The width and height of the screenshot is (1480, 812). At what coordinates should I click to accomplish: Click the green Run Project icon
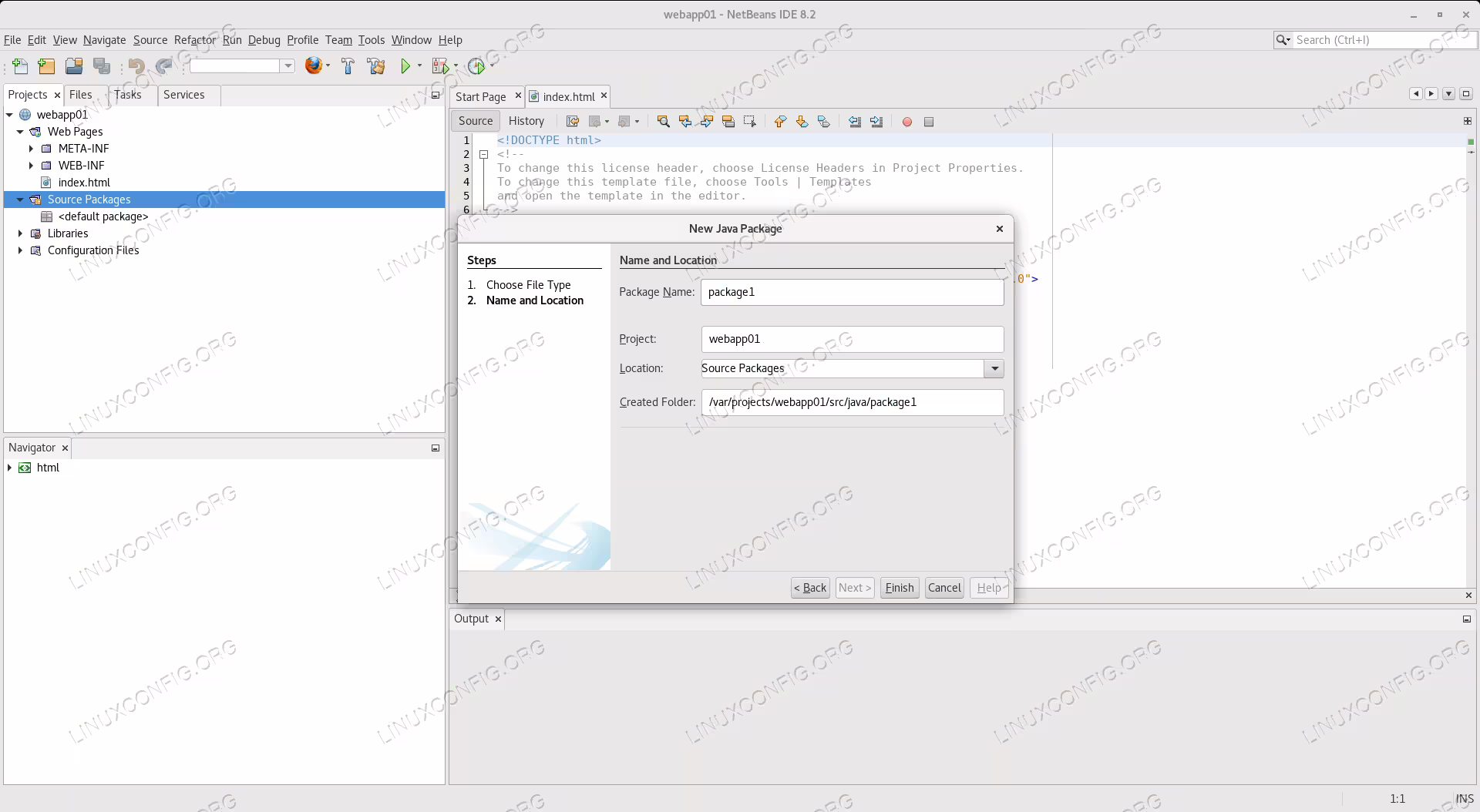[x=405, y=66]
